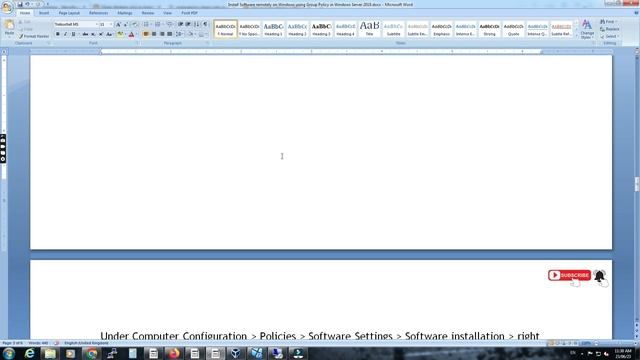Apply the No Spacing style
640x360 pixels.
tap(249, 29)
